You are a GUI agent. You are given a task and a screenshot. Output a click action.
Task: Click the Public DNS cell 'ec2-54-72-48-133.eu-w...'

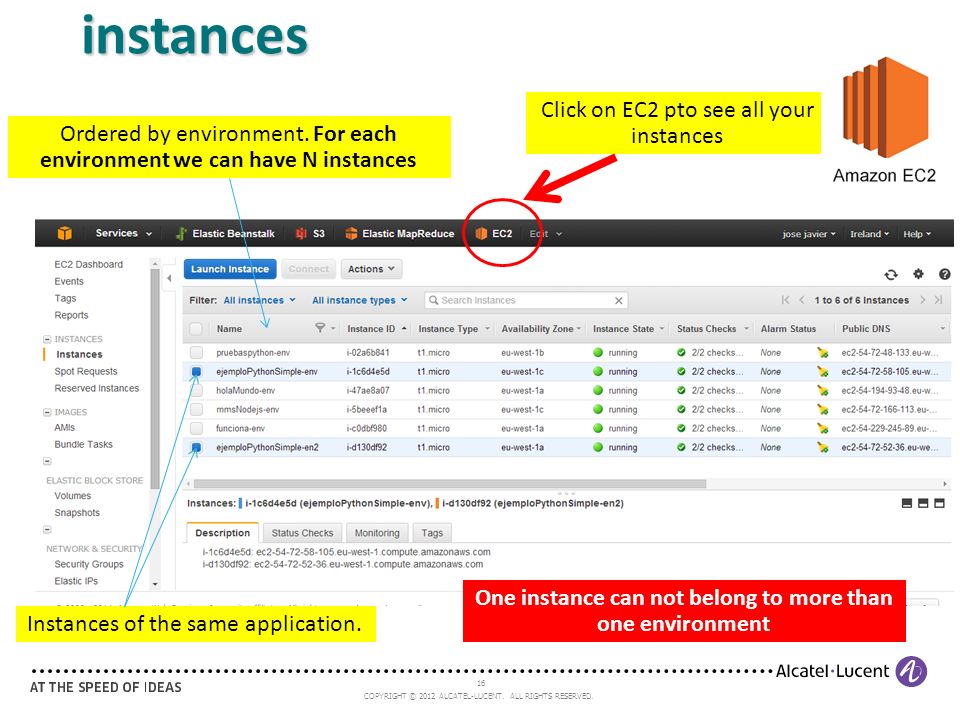coord(889,353)
